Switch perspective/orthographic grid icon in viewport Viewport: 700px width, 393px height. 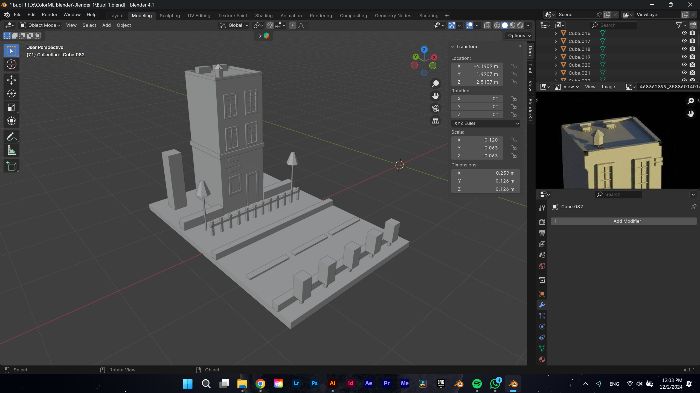(x=435, y=121)
